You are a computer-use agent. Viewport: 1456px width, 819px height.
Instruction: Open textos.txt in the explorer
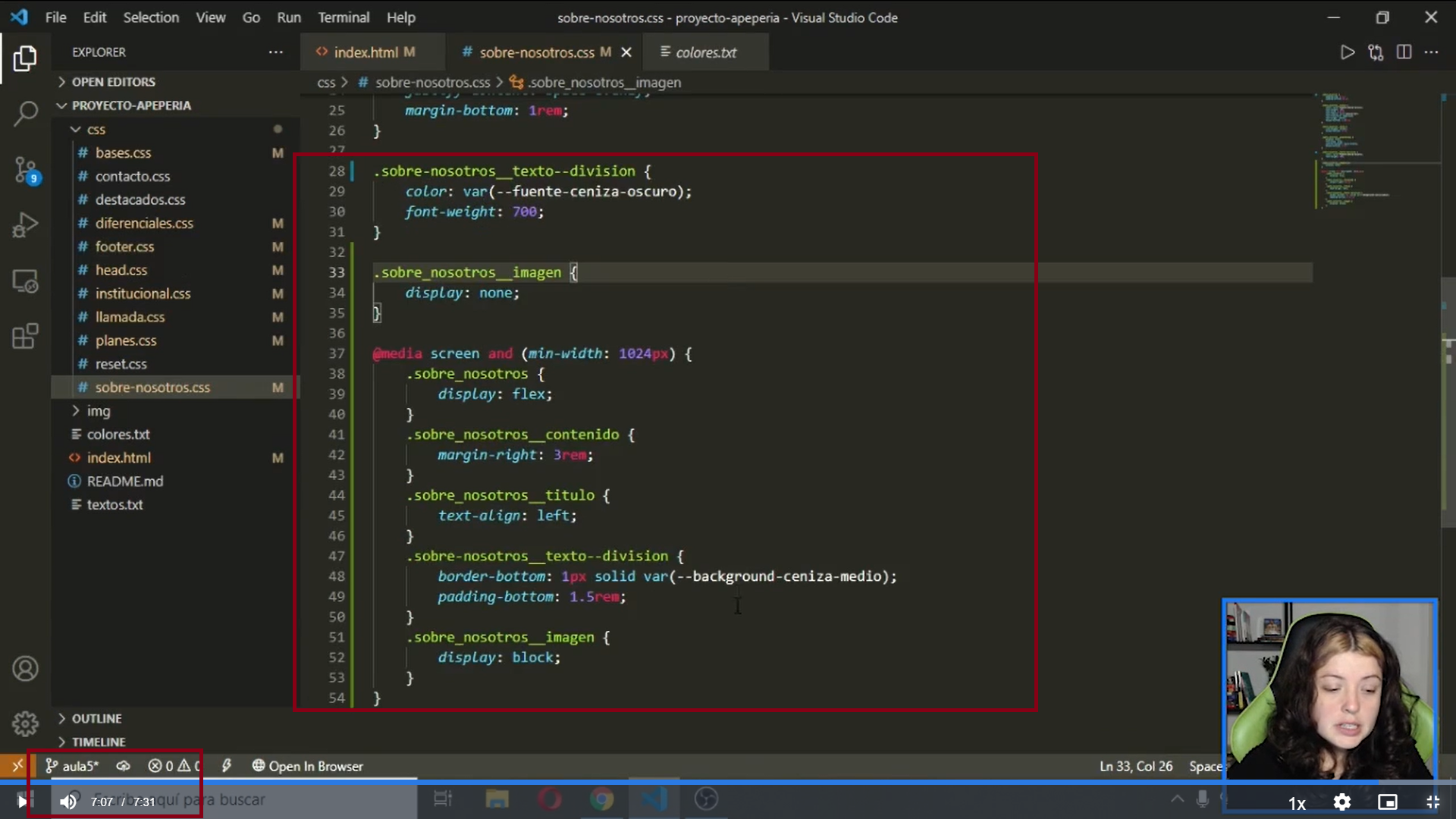click(x=115, y=505)
